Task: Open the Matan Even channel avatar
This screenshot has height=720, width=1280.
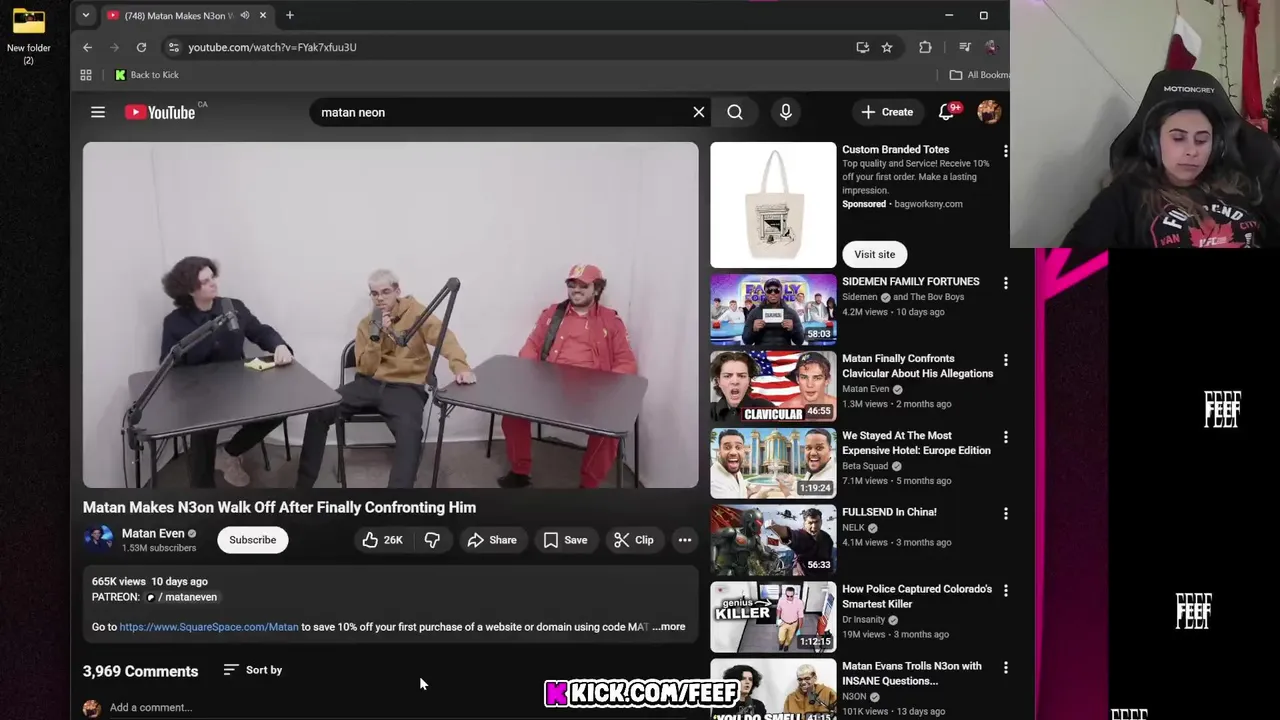Action: [98, 540]
